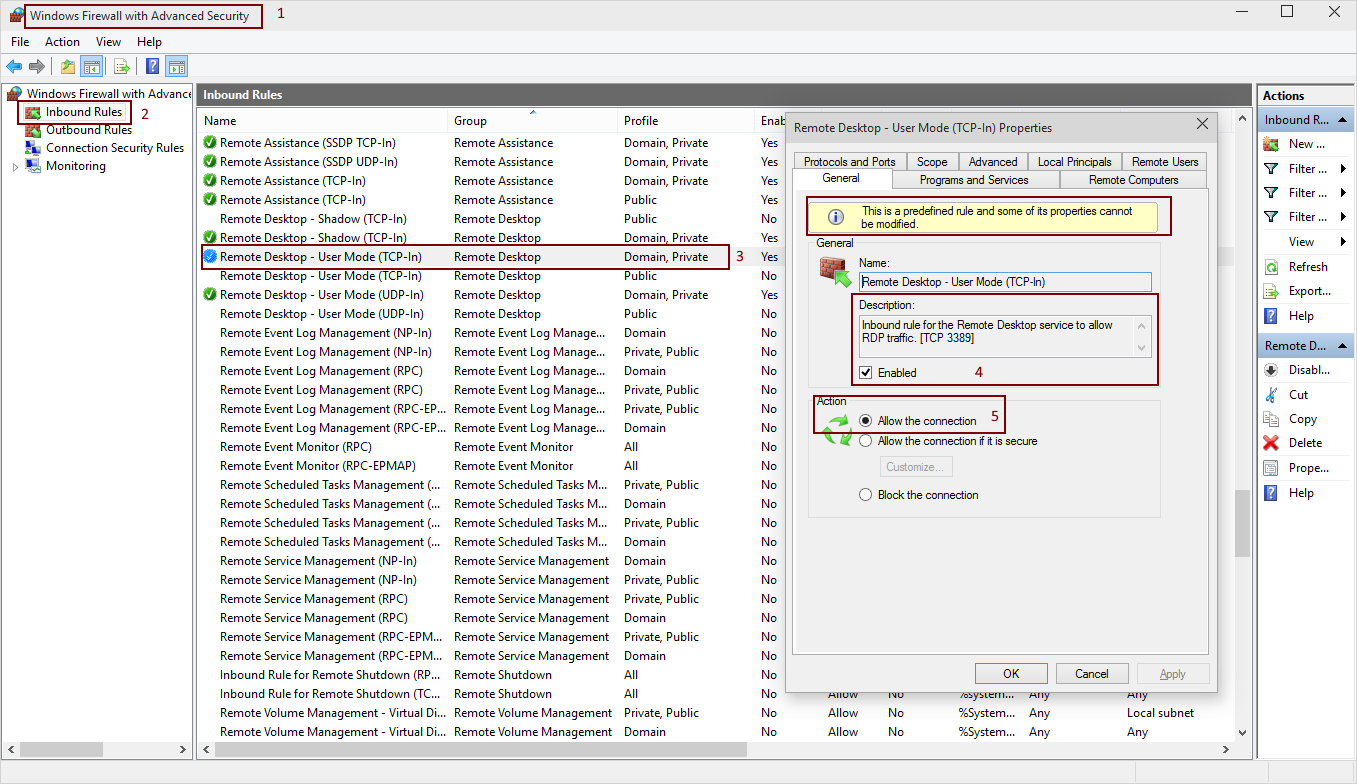Click the Outbound Rules icon in tree
This screenshot has width=1357, height=784.
(x=34, y=130)
